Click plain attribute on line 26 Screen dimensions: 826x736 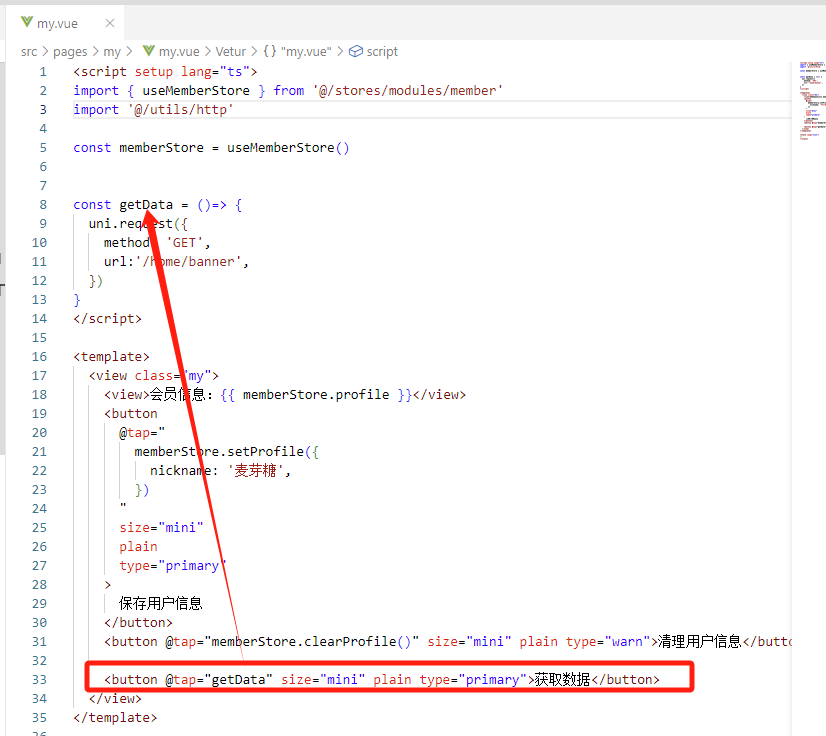coord(138,547)
